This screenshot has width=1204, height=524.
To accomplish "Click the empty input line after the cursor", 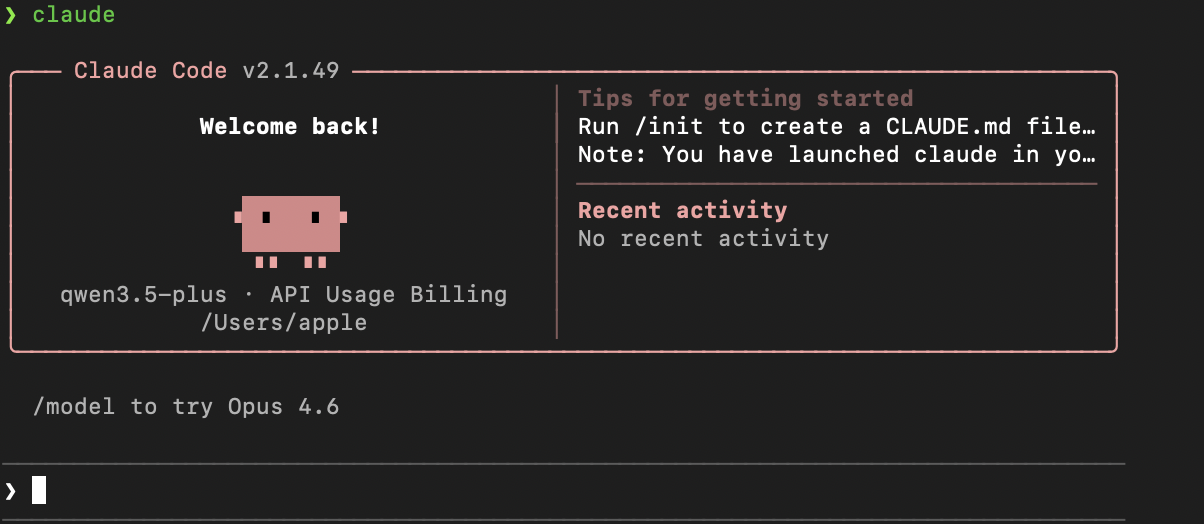I will point(580,490).
